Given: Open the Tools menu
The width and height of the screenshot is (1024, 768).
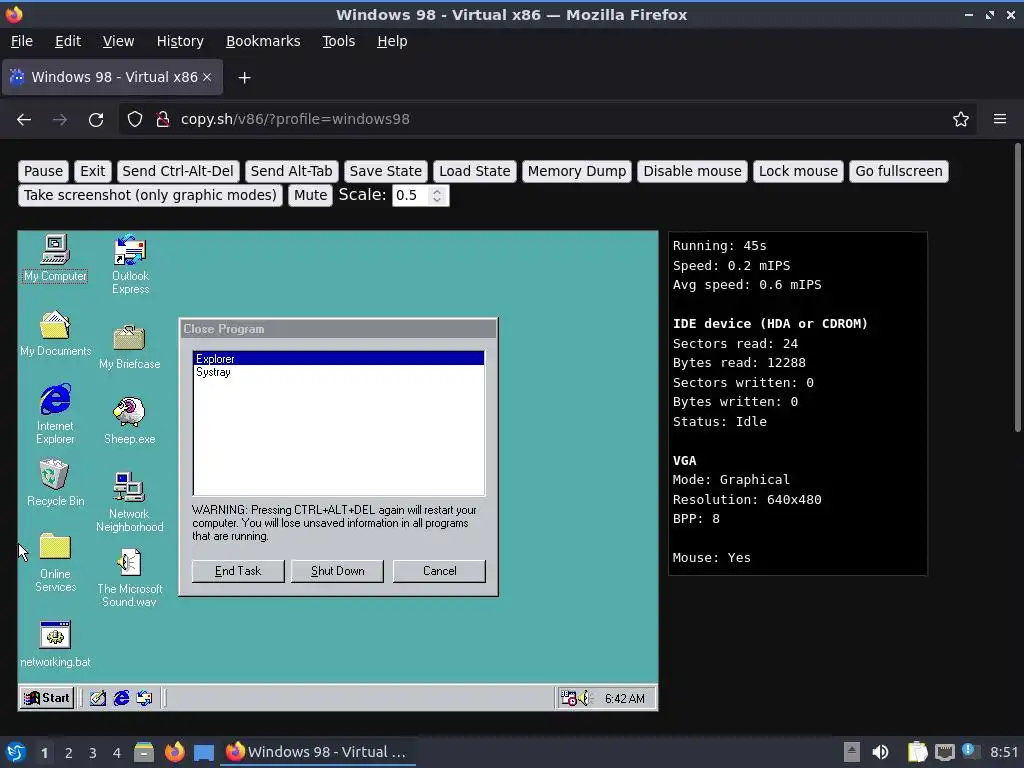Looking at the screenshot, I should (338, 41).
